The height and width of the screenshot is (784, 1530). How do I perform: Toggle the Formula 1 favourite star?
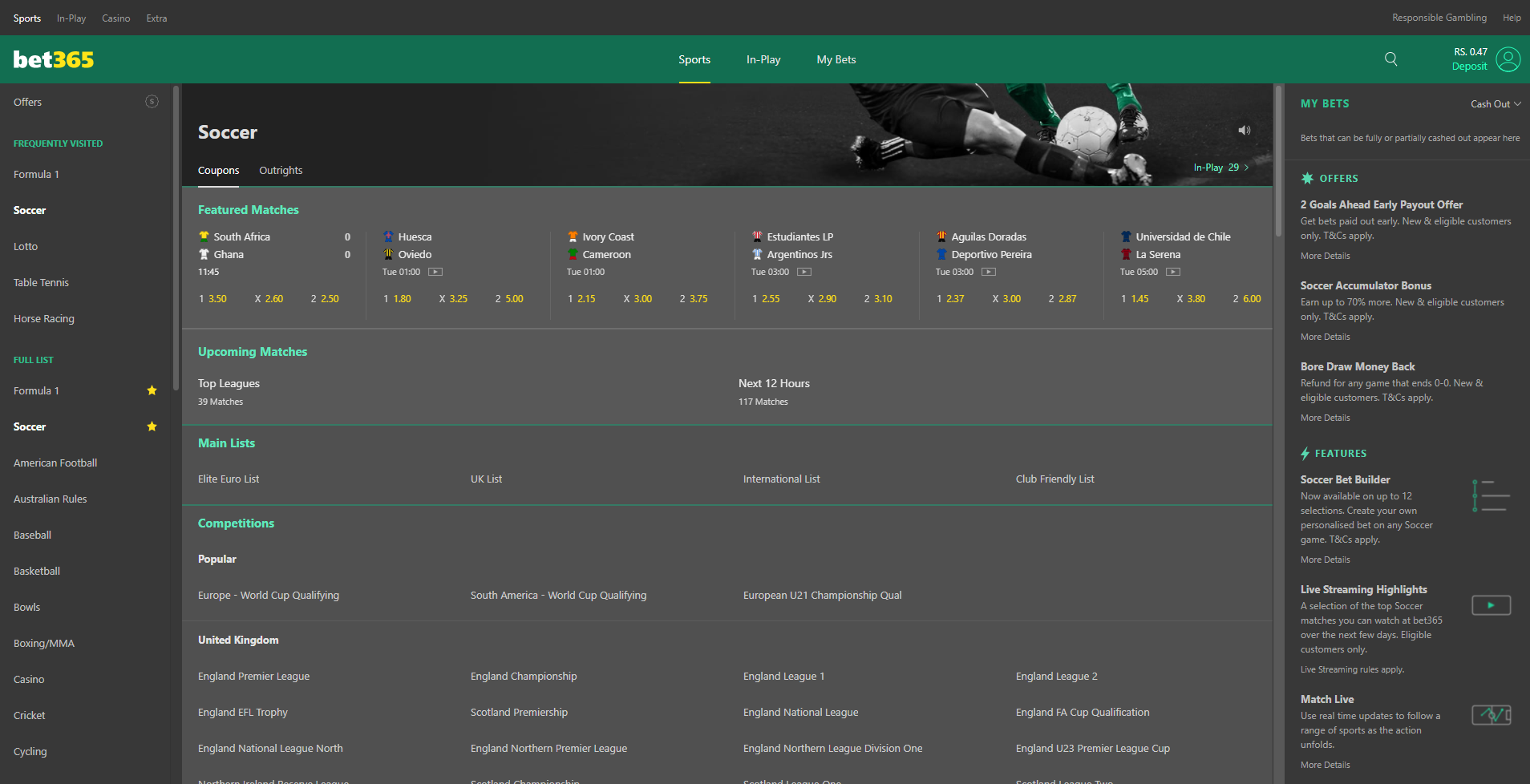tap(152, 390)
